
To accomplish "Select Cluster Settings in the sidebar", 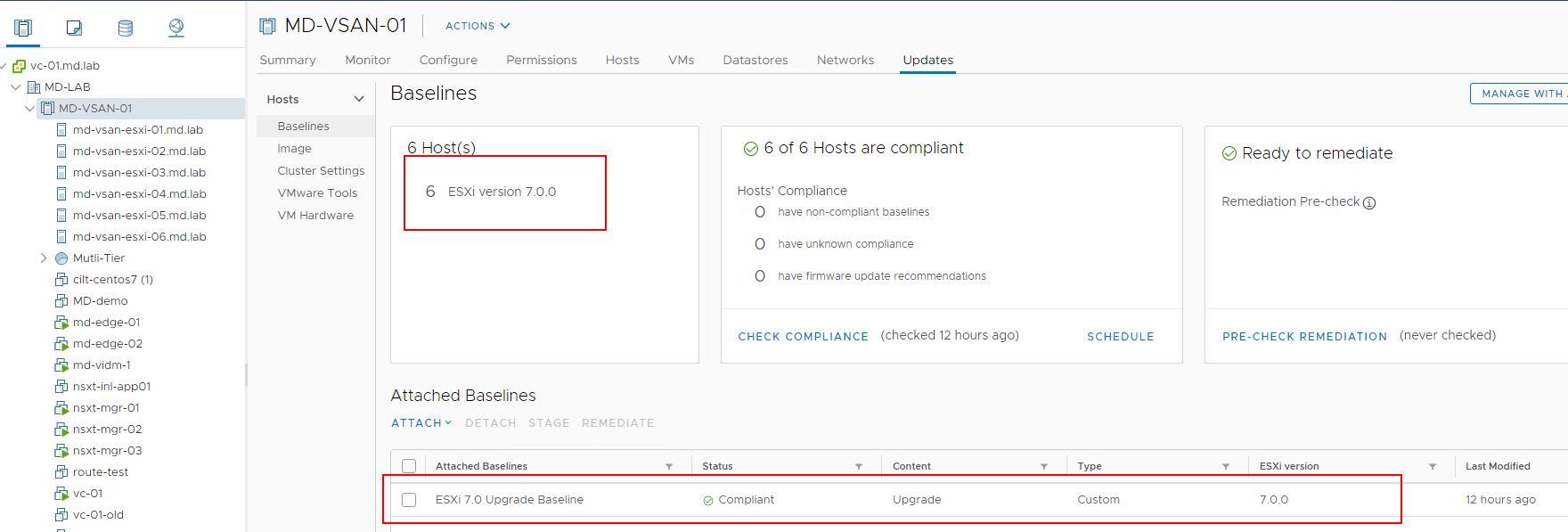I will tap(321, 171).
